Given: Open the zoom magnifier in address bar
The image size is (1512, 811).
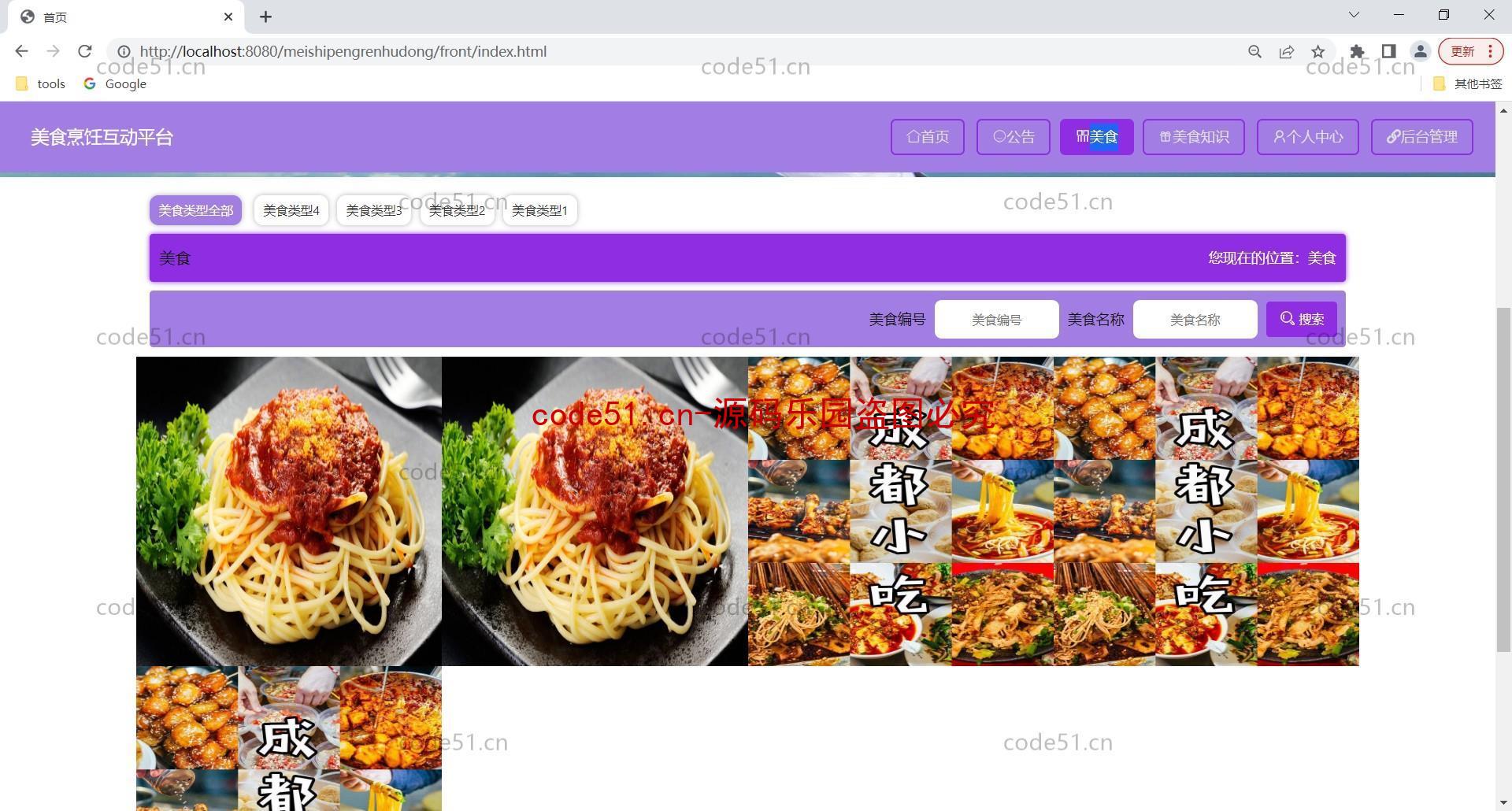Looking at the screenshot, I should pyautogui.click(x=1254, y=51).
